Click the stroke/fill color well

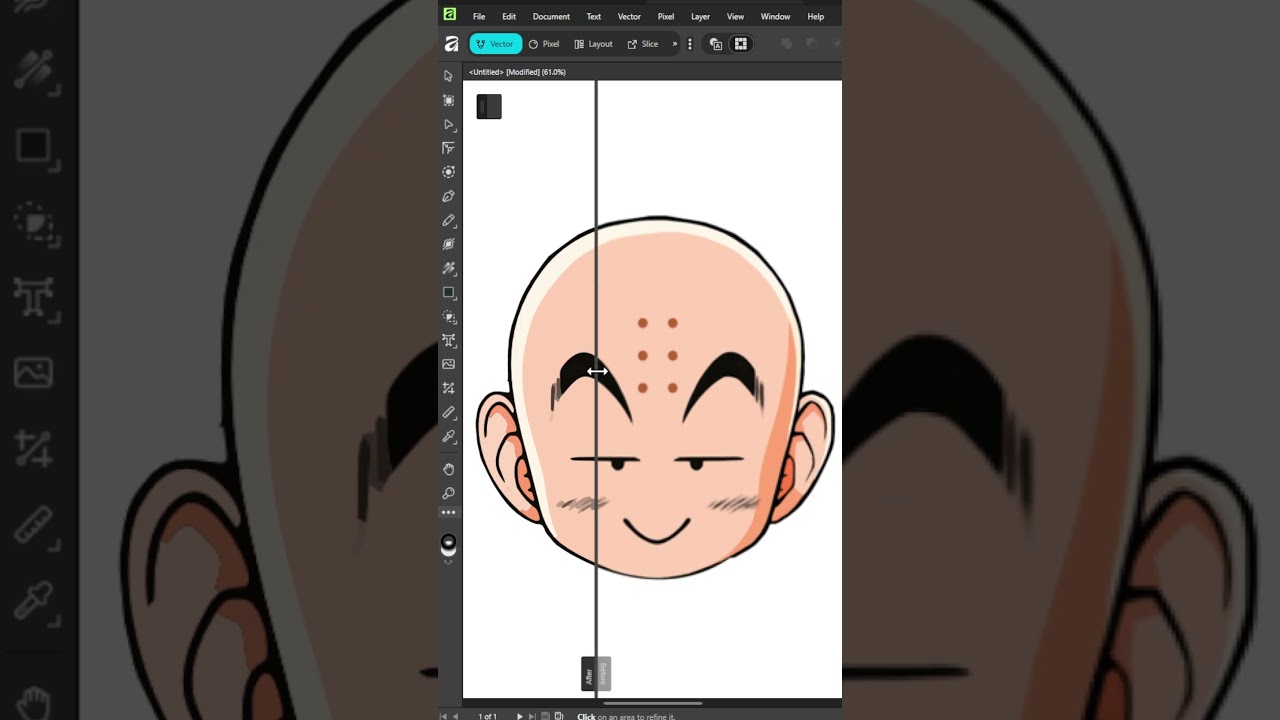pos(448,545)
